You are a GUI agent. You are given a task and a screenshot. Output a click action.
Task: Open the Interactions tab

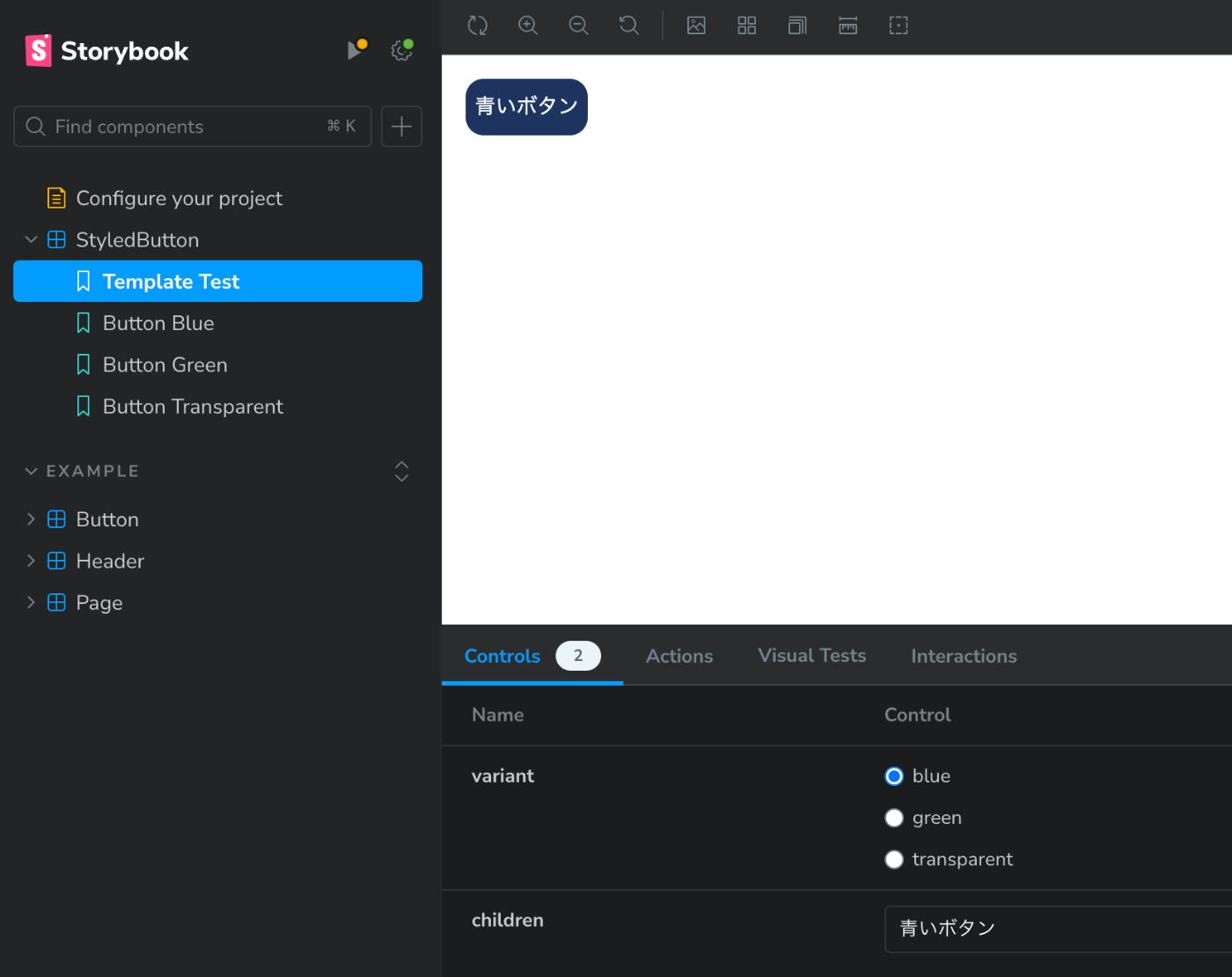[x=964, y=656]
